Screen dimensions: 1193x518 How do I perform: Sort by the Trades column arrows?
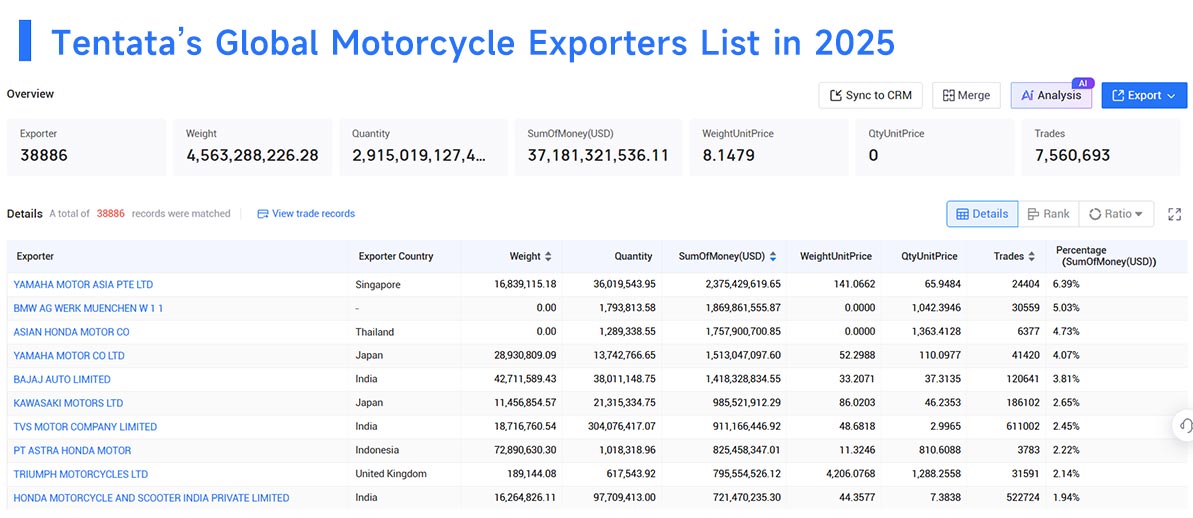(x=1032, y=256)
